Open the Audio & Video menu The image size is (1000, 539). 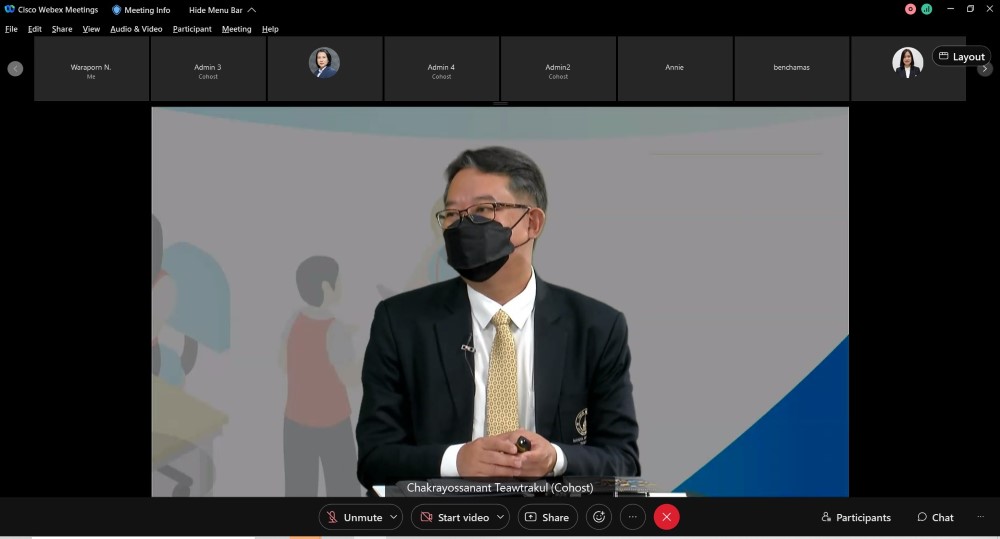136,29
